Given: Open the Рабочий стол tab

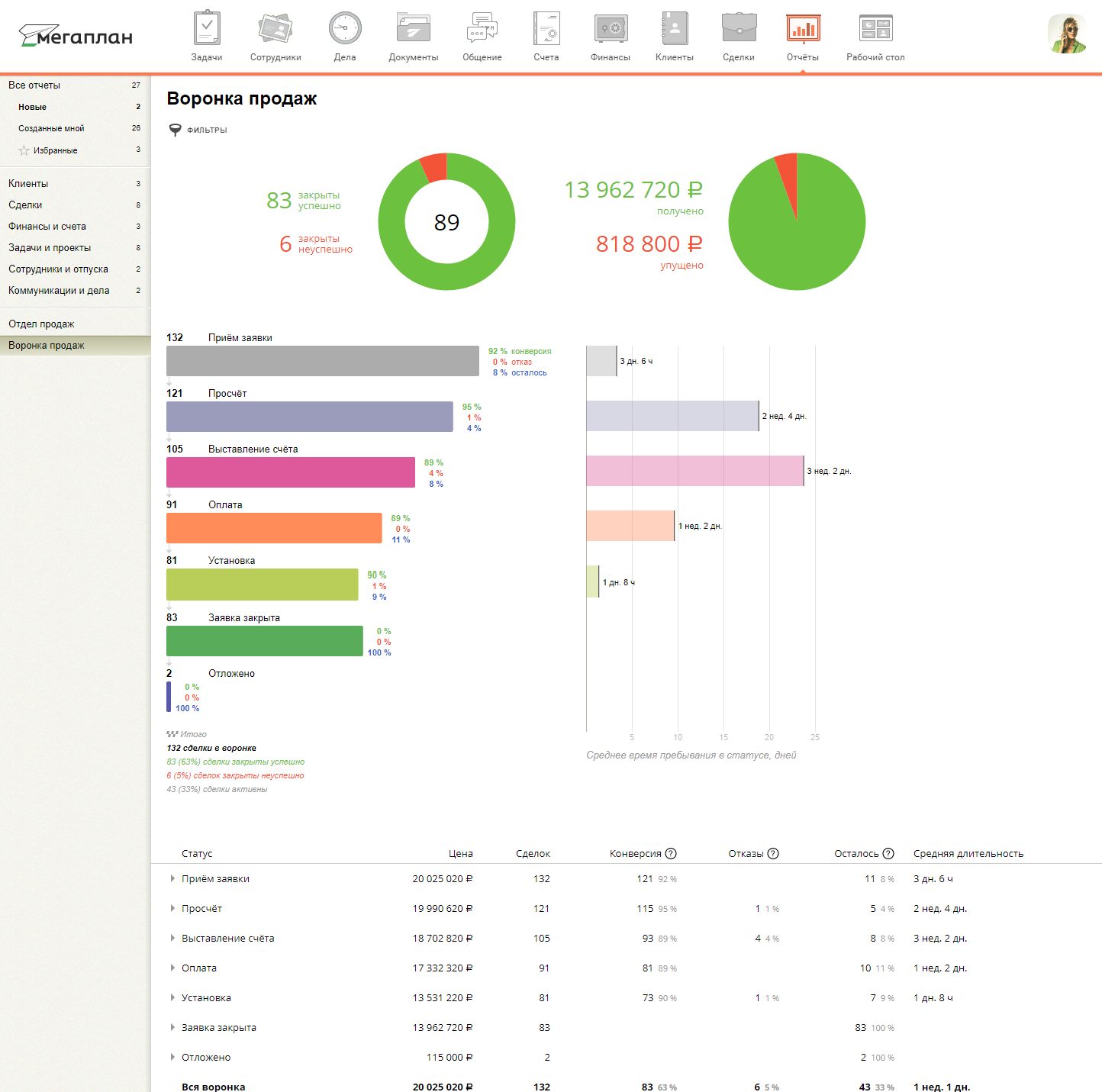Looking at the screenshot, I should click(x=875, y=33).
